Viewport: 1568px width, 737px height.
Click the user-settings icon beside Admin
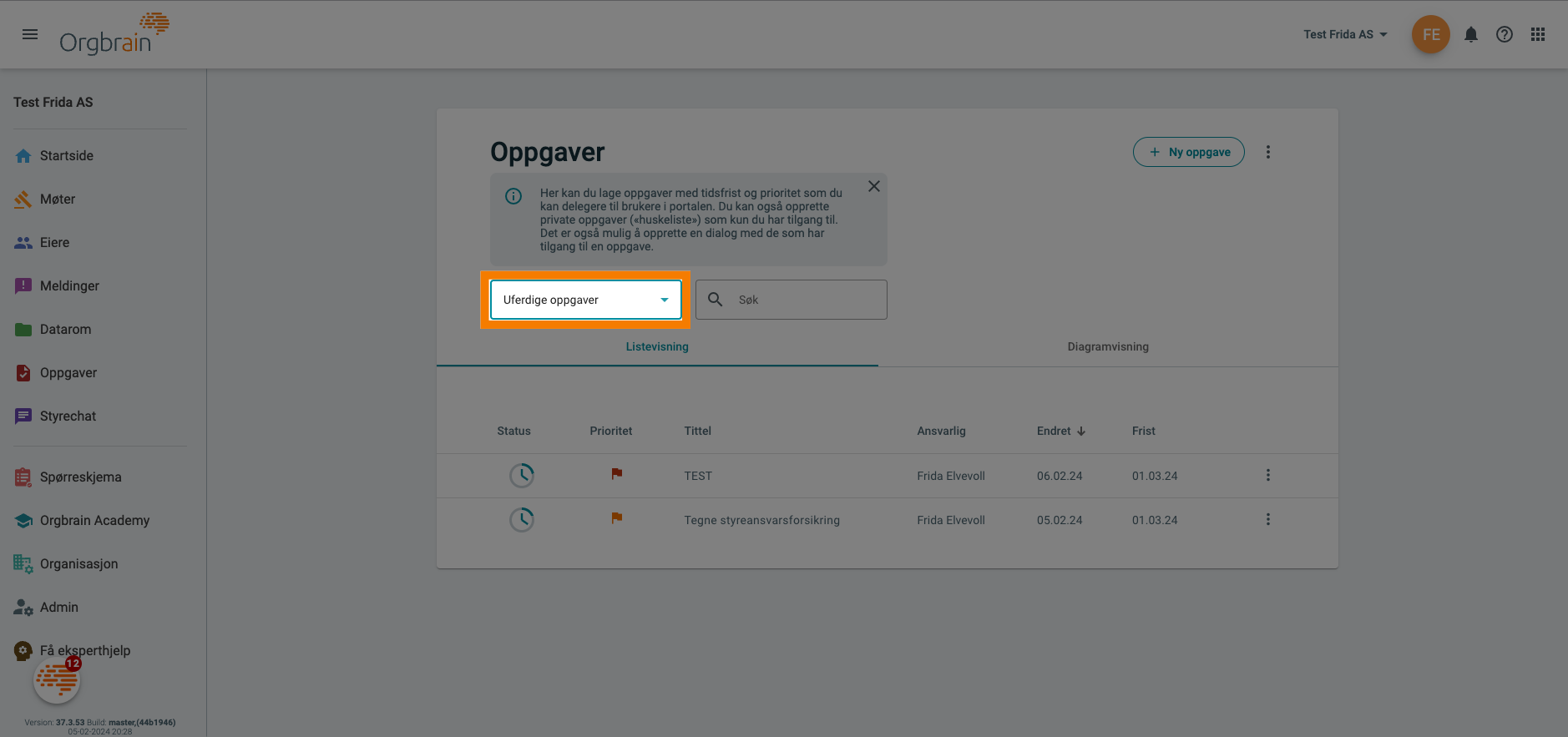click(23, 608)
